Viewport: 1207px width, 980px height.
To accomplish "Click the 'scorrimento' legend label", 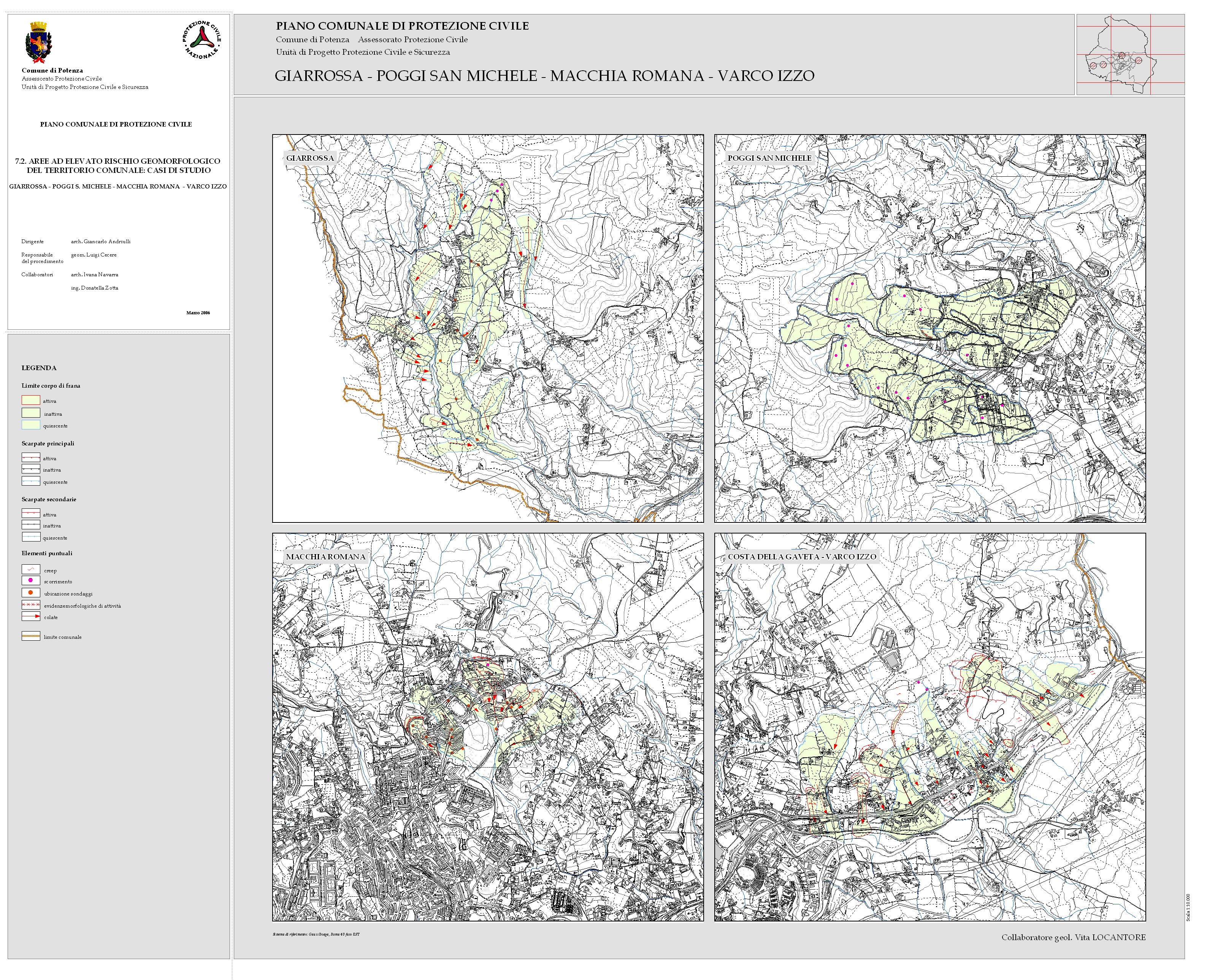I will (x=58, y=582).
